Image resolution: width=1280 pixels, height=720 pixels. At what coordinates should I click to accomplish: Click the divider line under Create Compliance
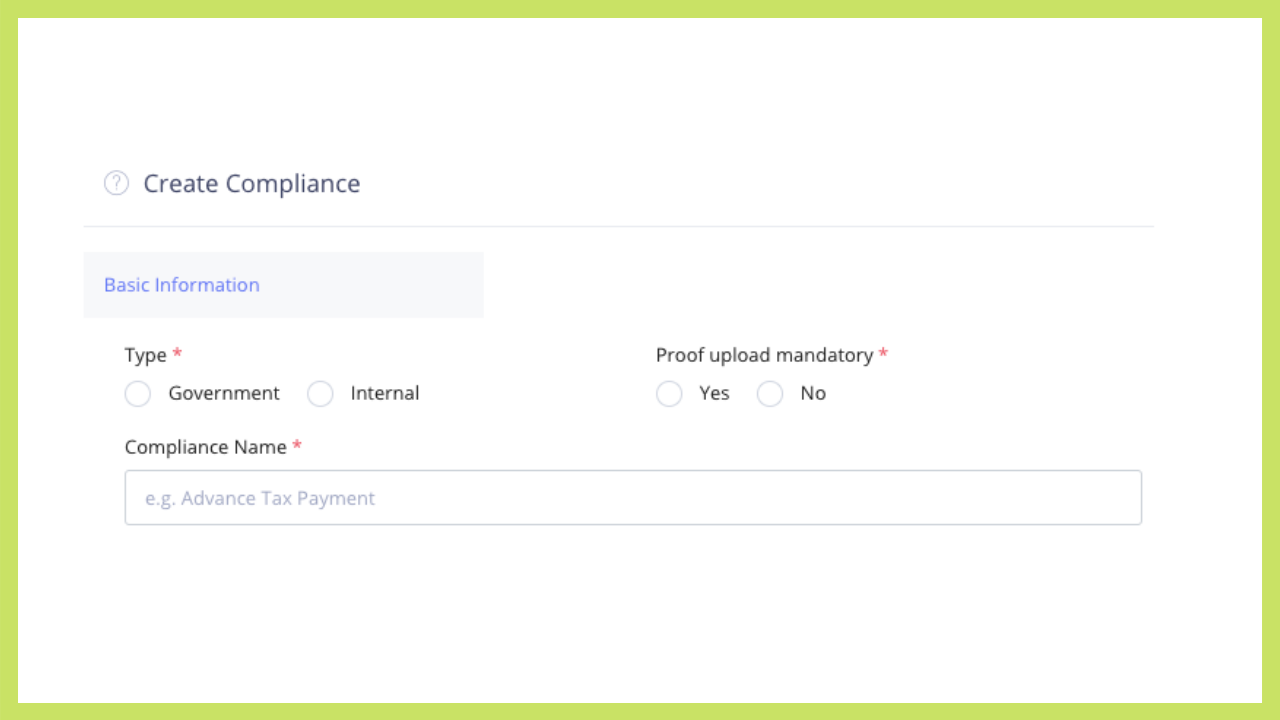pyautogui.click(x=618, y=227)
